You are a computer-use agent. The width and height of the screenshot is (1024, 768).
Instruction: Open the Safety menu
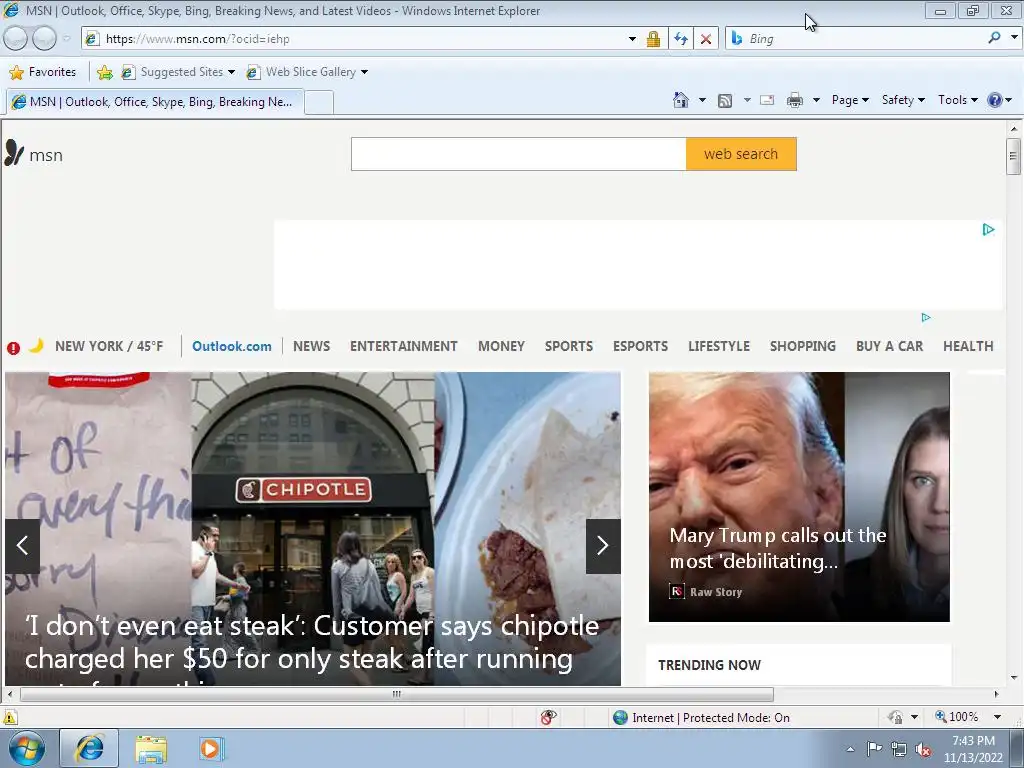click(x=903, y=100)
